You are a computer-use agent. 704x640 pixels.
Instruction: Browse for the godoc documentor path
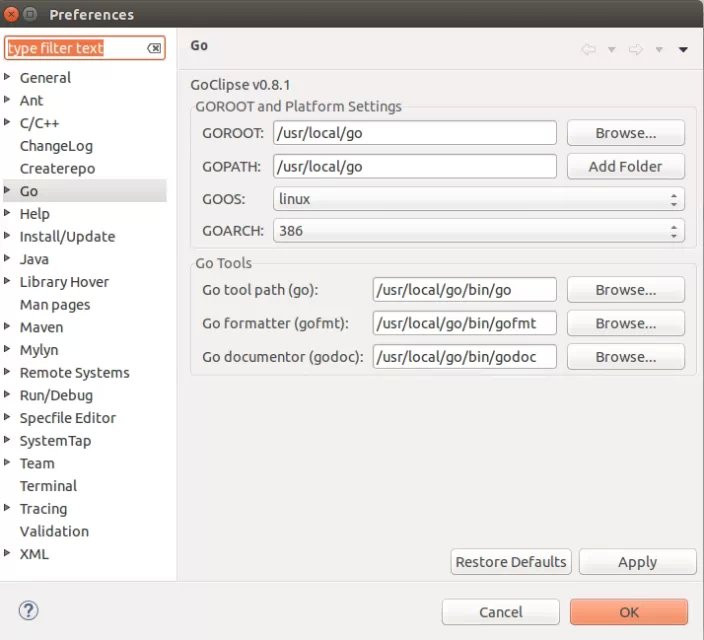[x=625, y=357]
